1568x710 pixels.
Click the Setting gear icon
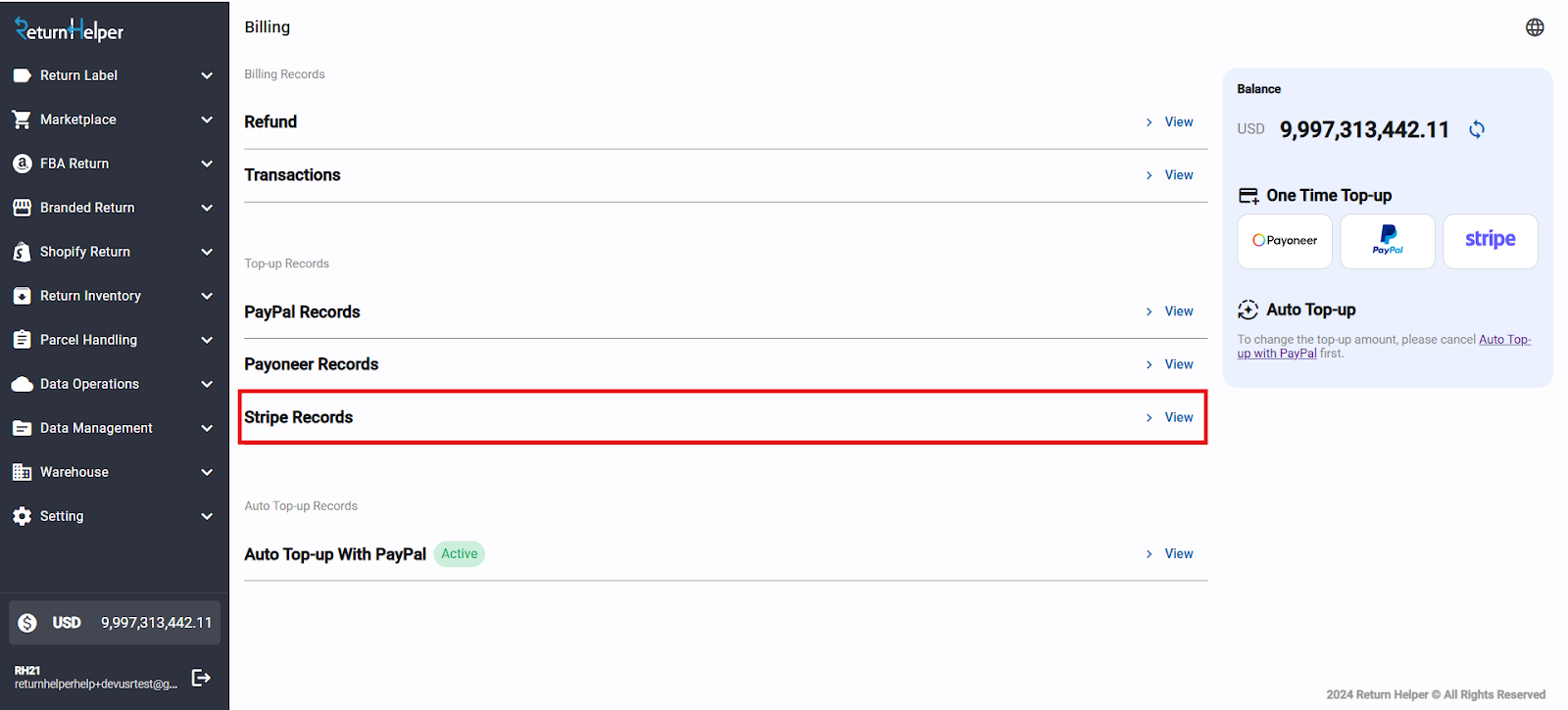23,516
